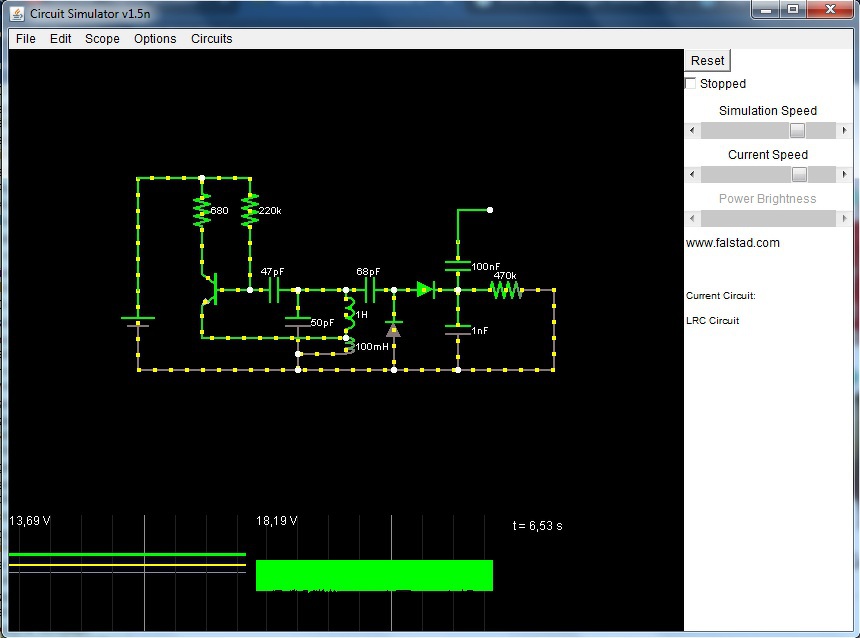Click the Current Speed slider thumb
The width and height of the screenshot is (860, 638).
800,174
